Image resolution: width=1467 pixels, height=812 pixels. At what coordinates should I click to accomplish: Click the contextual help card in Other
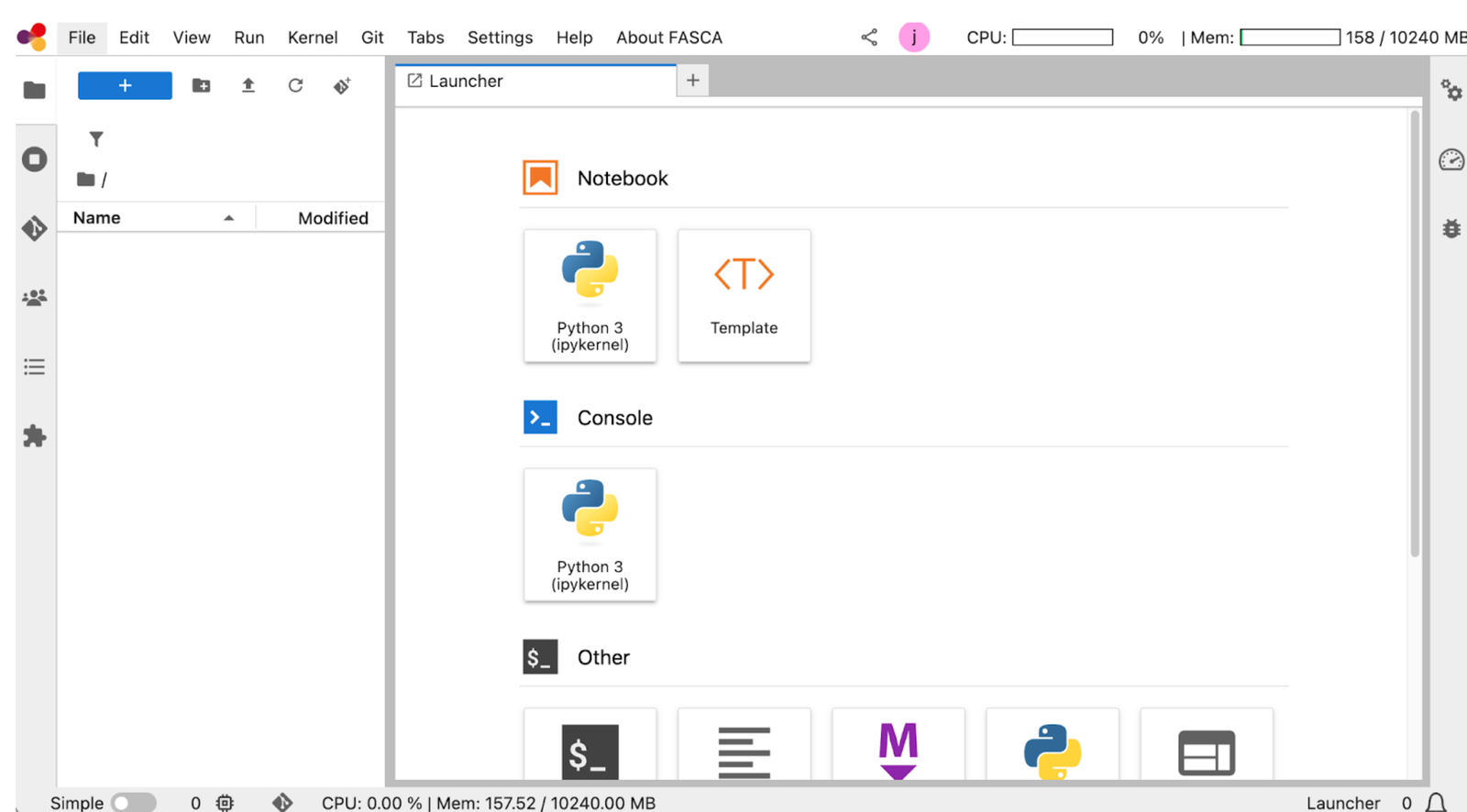(x=1207, y=744)
